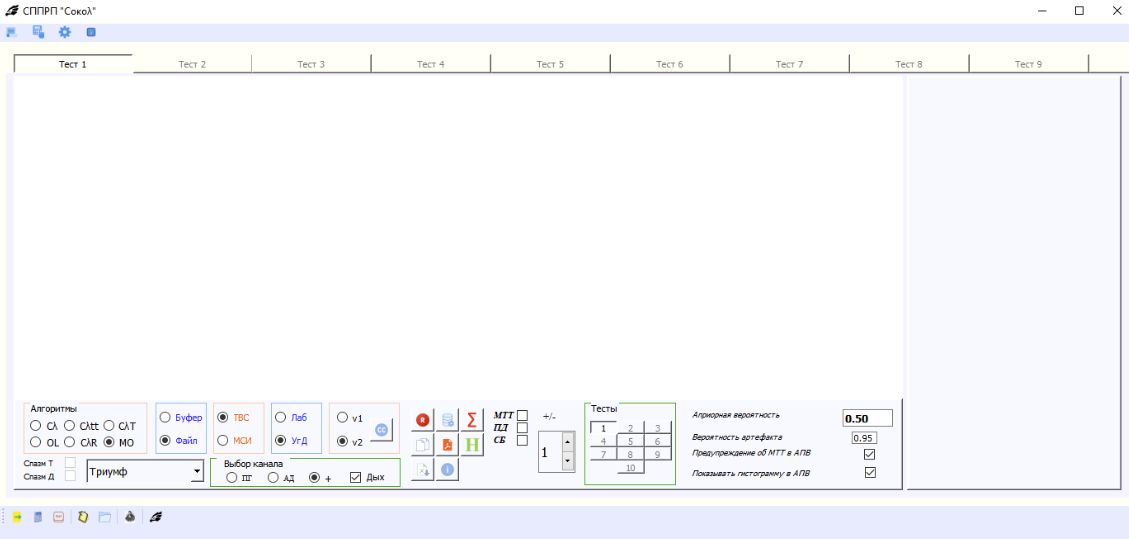Switch to the Тест 5 tab
Image resolution: width=1129 pixels, height=539 pixels.
[x=550, y=64]
